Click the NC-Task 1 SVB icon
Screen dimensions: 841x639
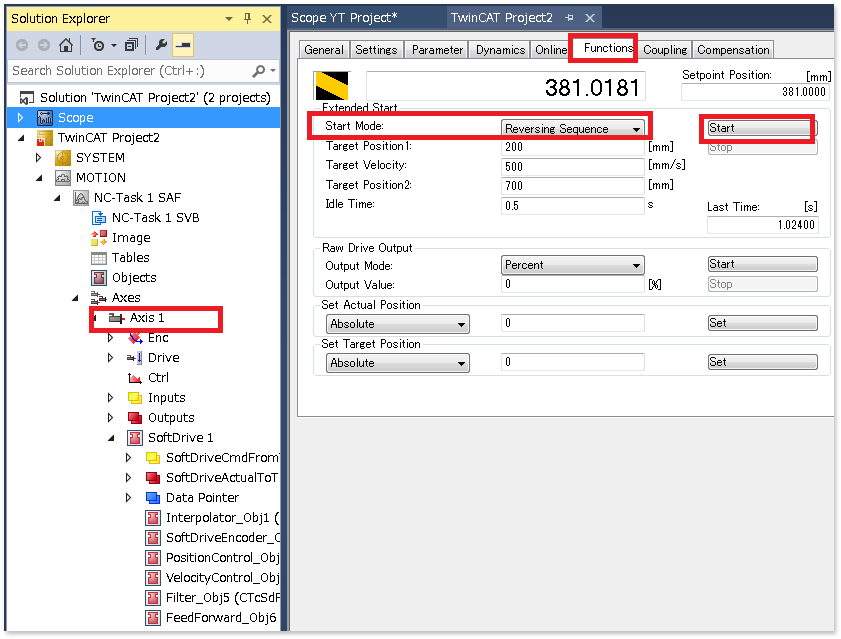pos(99,218)
